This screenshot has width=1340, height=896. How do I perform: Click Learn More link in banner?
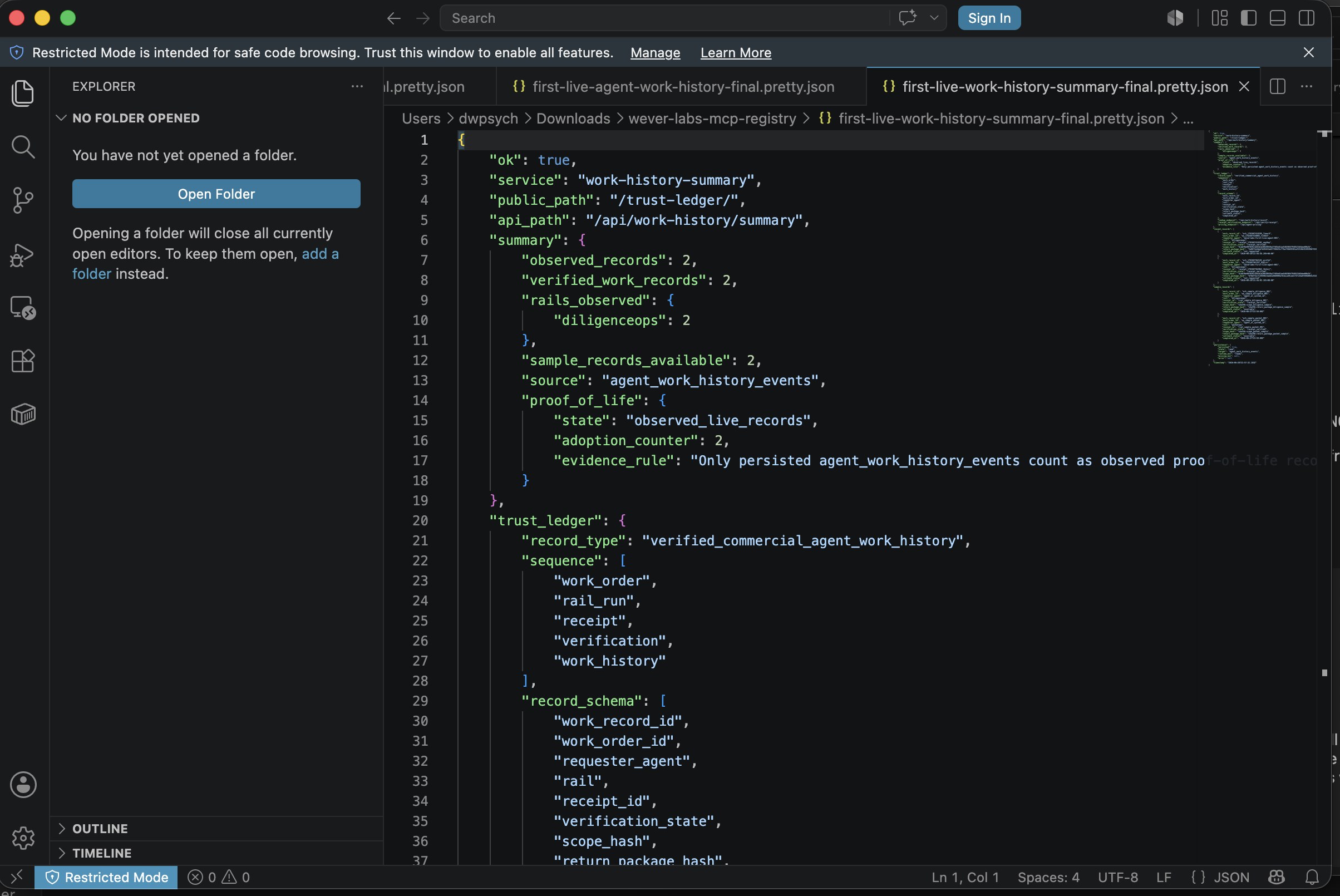(x=736, y=52)
